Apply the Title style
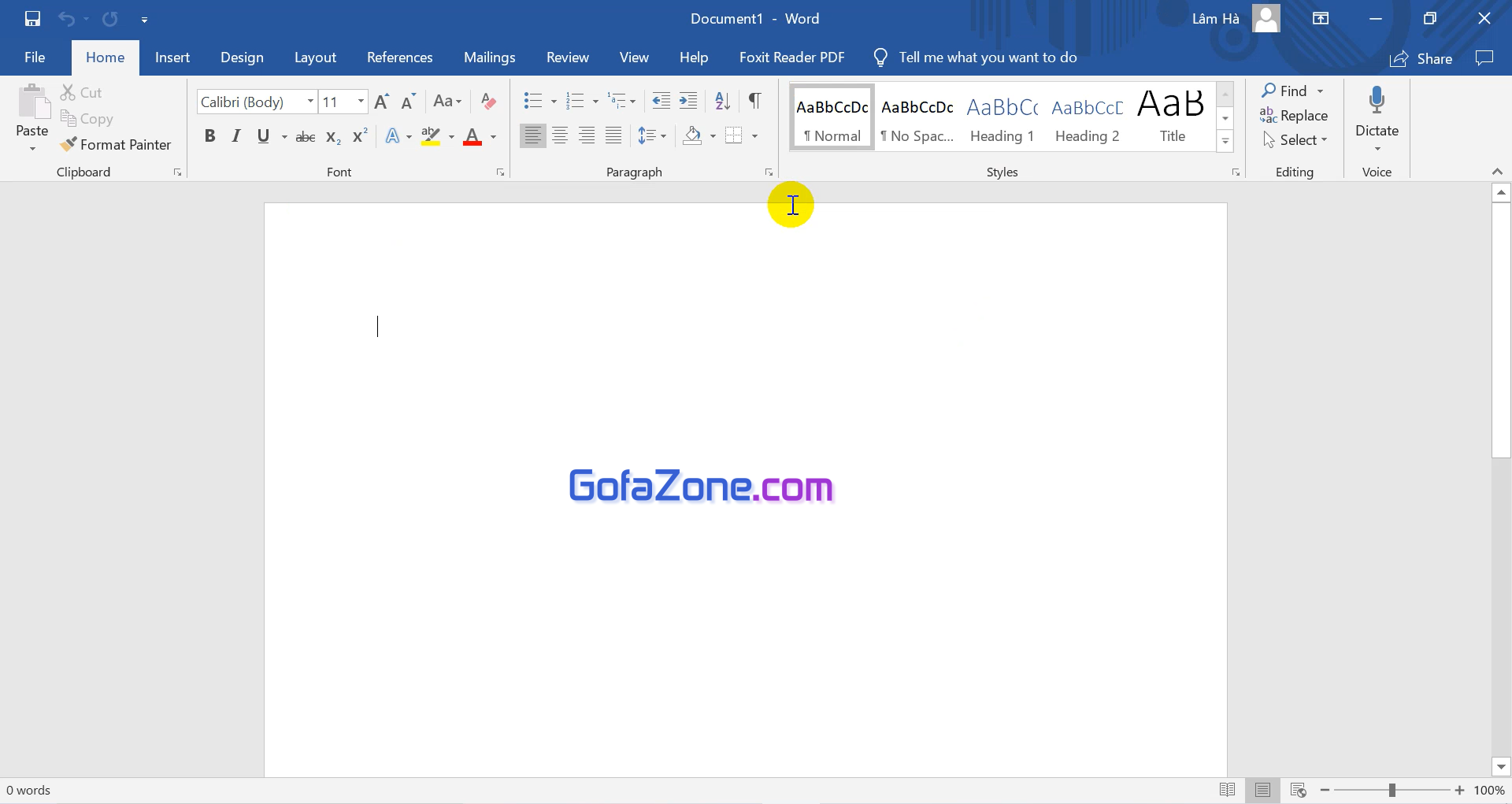Image resolution: width=1512 pixels, height=804 pixels. 1172,117
